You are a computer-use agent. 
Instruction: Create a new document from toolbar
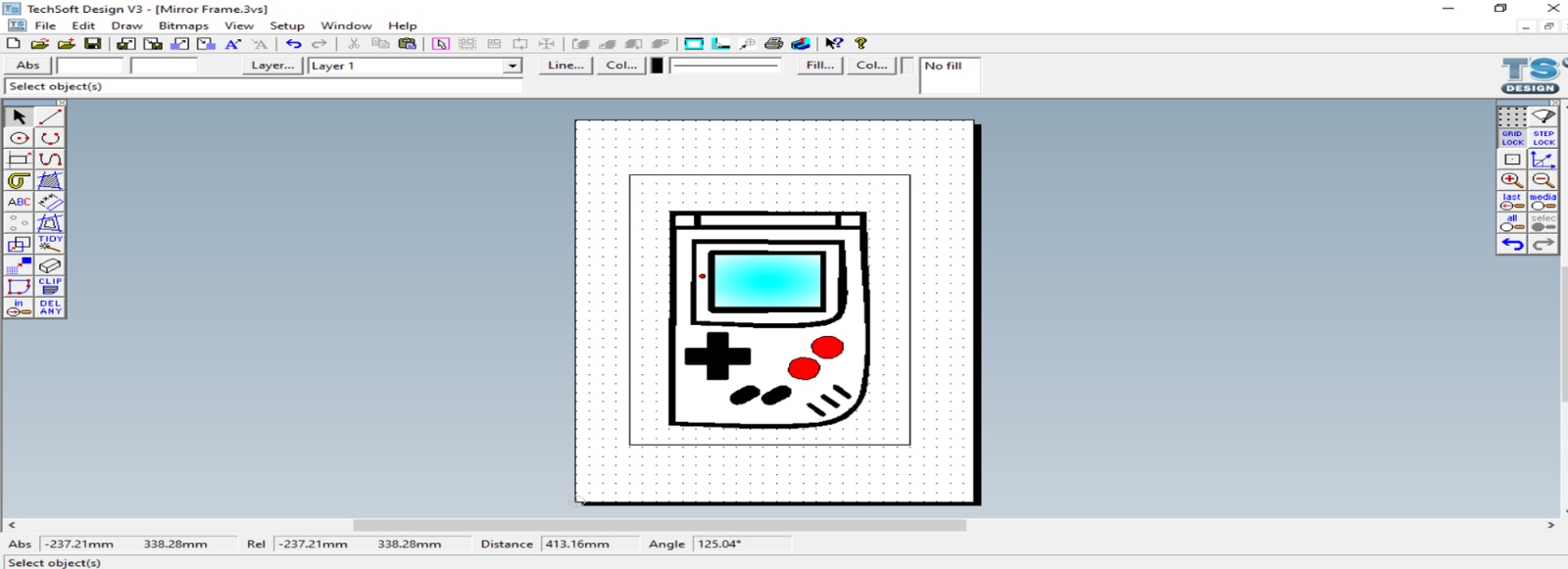(x=14, y=43)
